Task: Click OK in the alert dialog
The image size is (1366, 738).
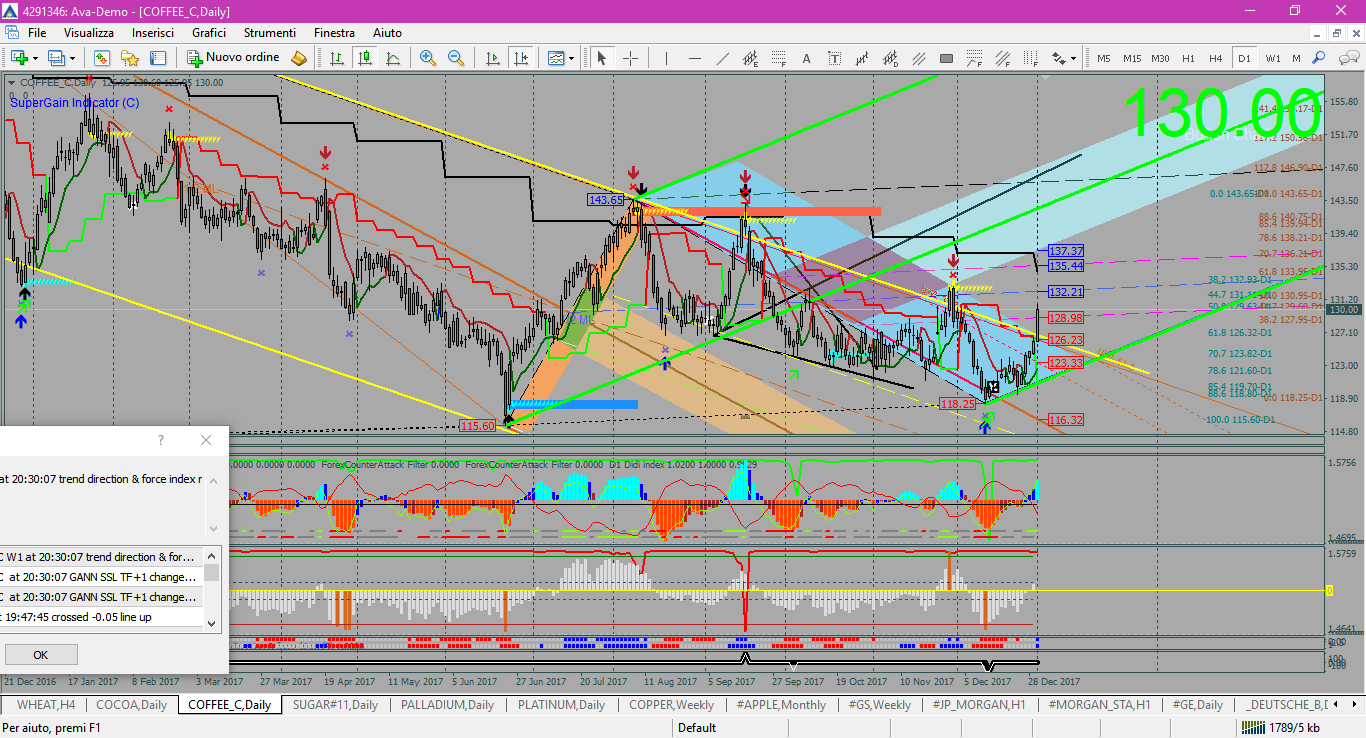Action: pos(41,655)
